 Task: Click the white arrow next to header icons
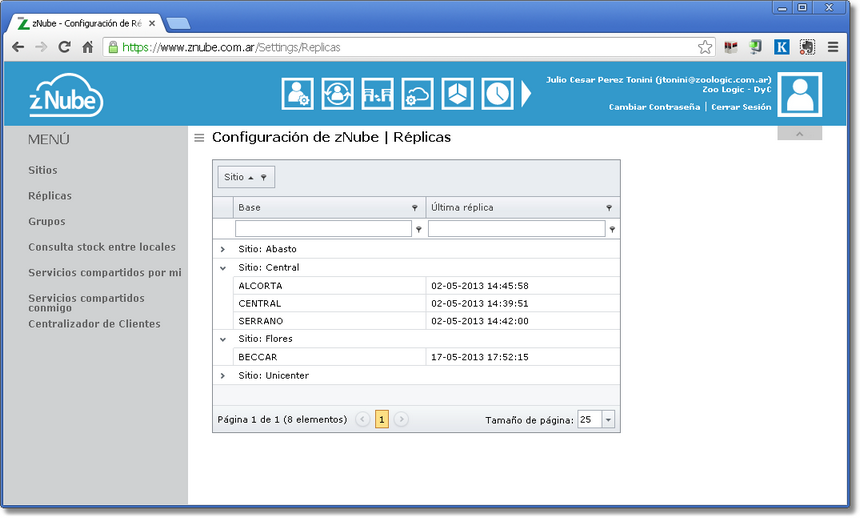click(x=527, y=94)
